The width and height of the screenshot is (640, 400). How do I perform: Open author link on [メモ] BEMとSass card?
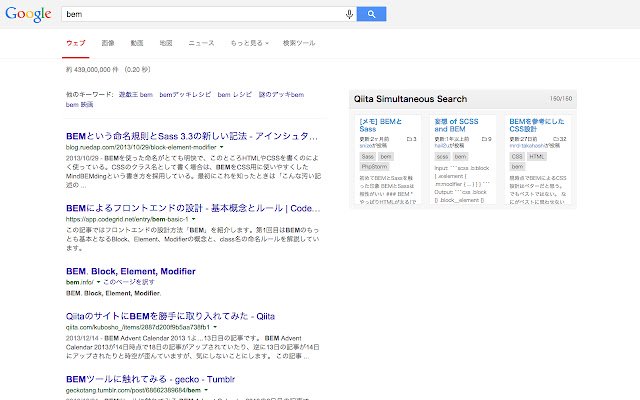tap(365, 146)
